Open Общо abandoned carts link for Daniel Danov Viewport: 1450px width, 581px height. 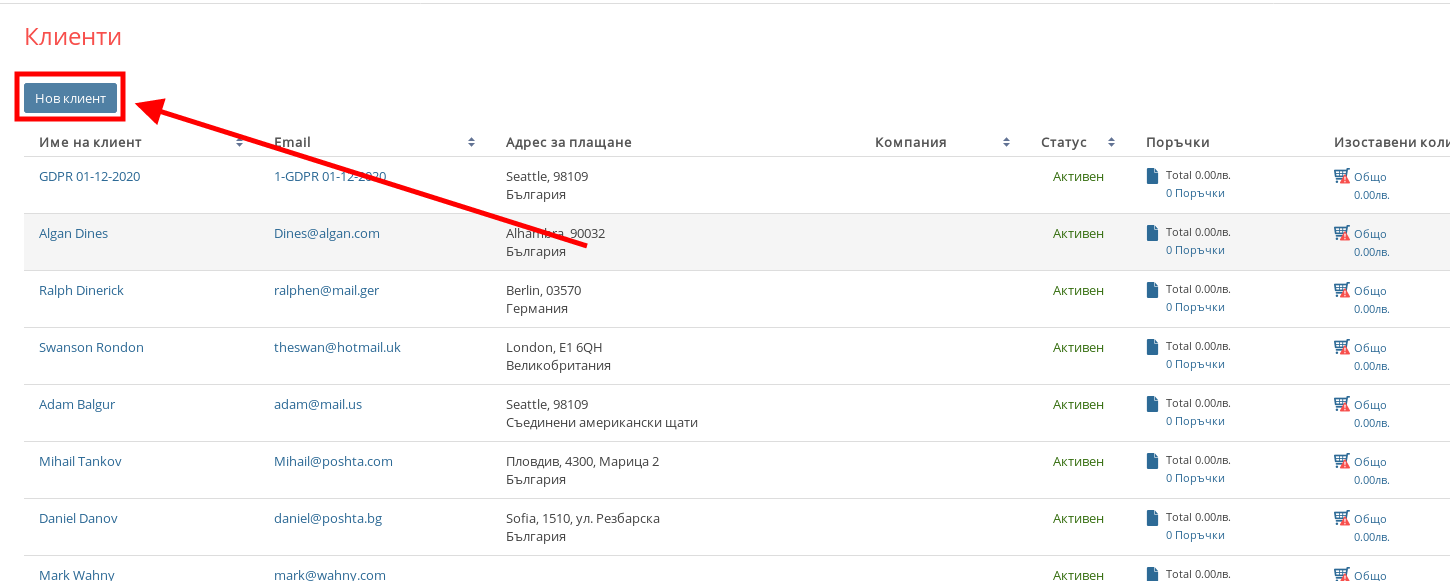pos(1370,519)
